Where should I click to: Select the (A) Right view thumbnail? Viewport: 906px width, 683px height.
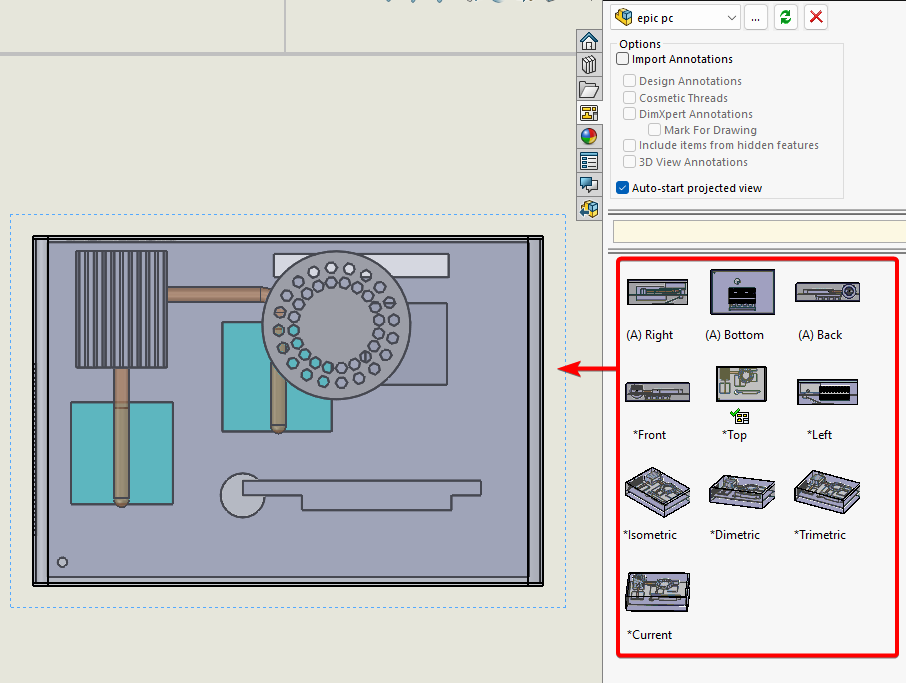click(658, 292)
